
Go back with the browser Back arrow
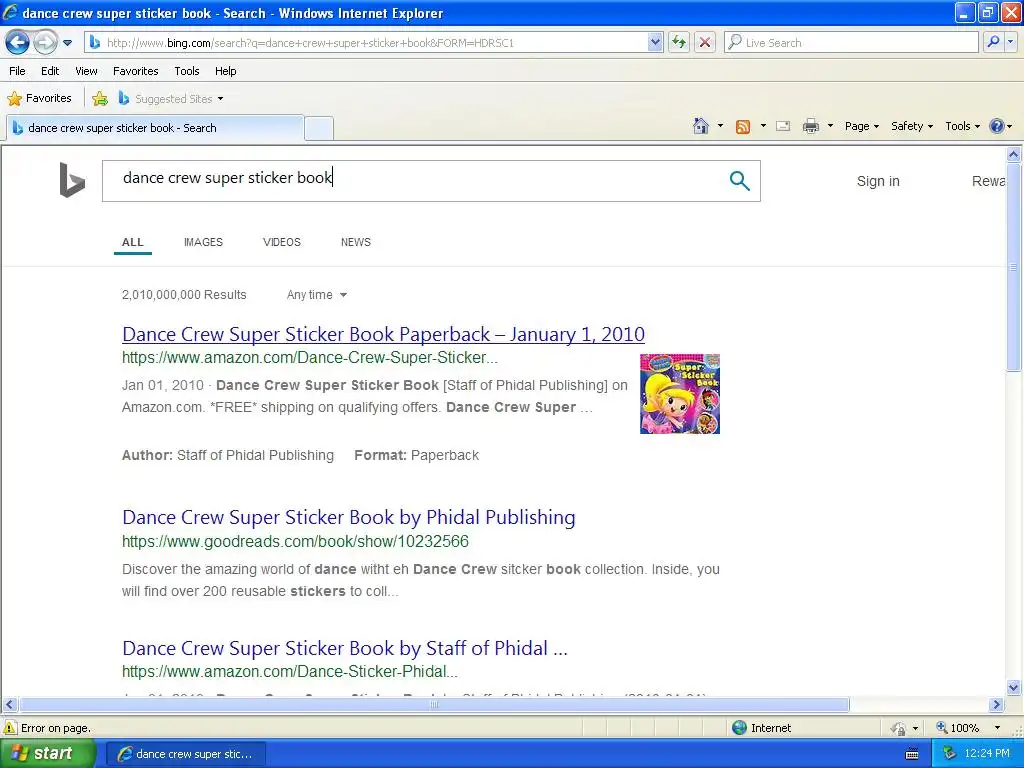17,43
